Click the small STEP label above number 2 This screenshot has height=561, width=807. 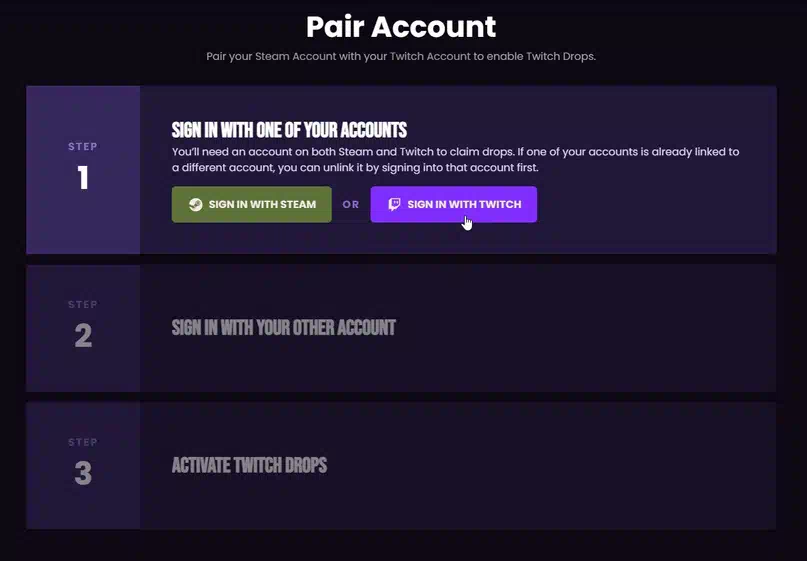[83, 304]
